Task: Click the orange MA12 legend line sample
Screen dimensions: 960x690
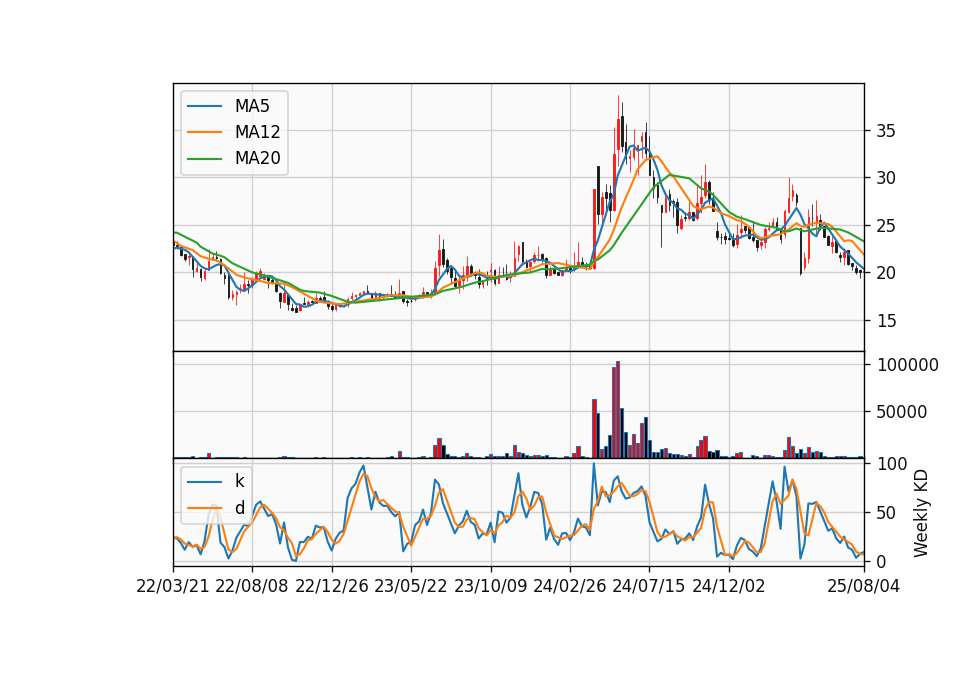Action: 204,132
